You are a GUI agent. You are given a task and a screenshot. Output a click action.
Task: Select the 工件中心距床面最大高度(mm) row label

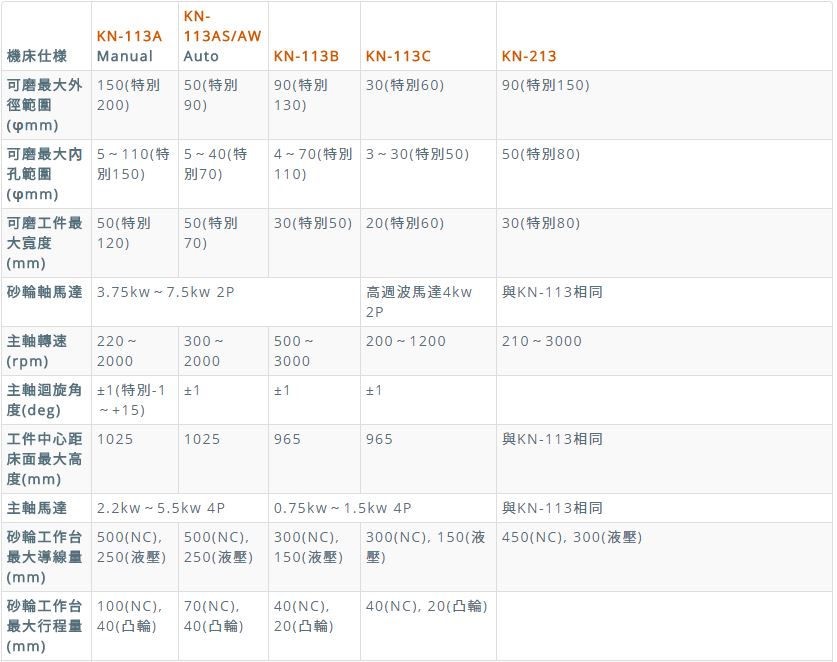point(44,459)
